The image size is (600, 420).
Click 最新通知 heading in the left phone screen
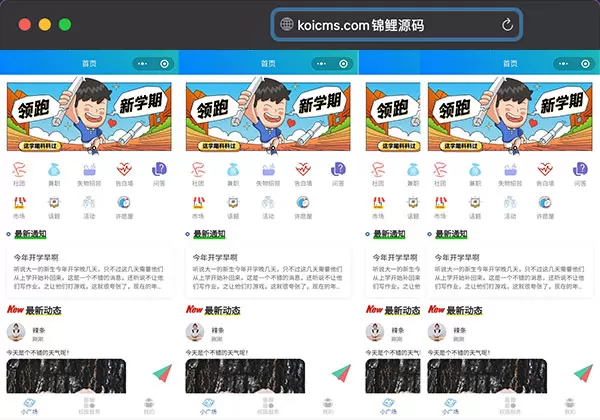(30, 234)
